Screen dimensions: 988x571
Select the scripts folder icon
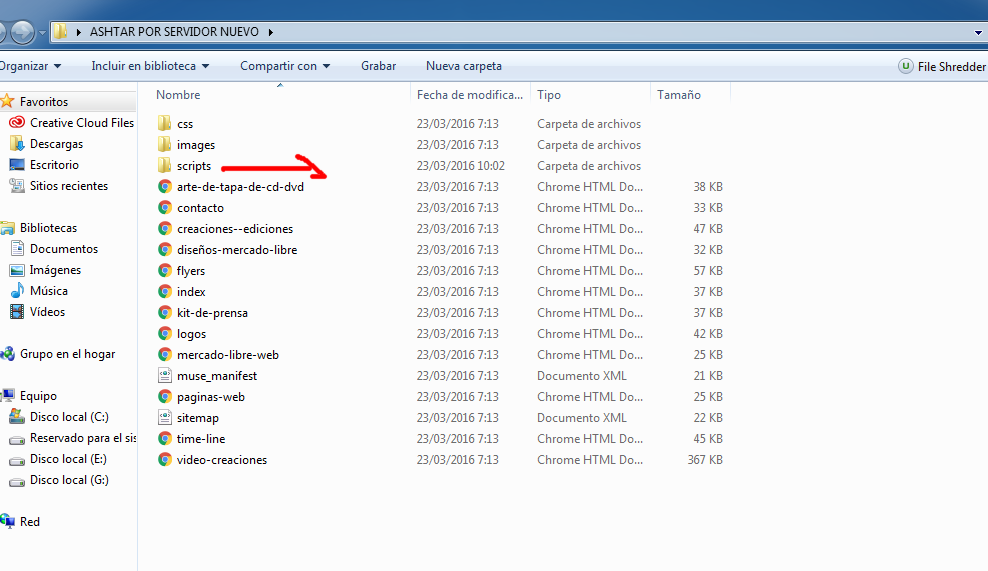(x=164, y=166)
